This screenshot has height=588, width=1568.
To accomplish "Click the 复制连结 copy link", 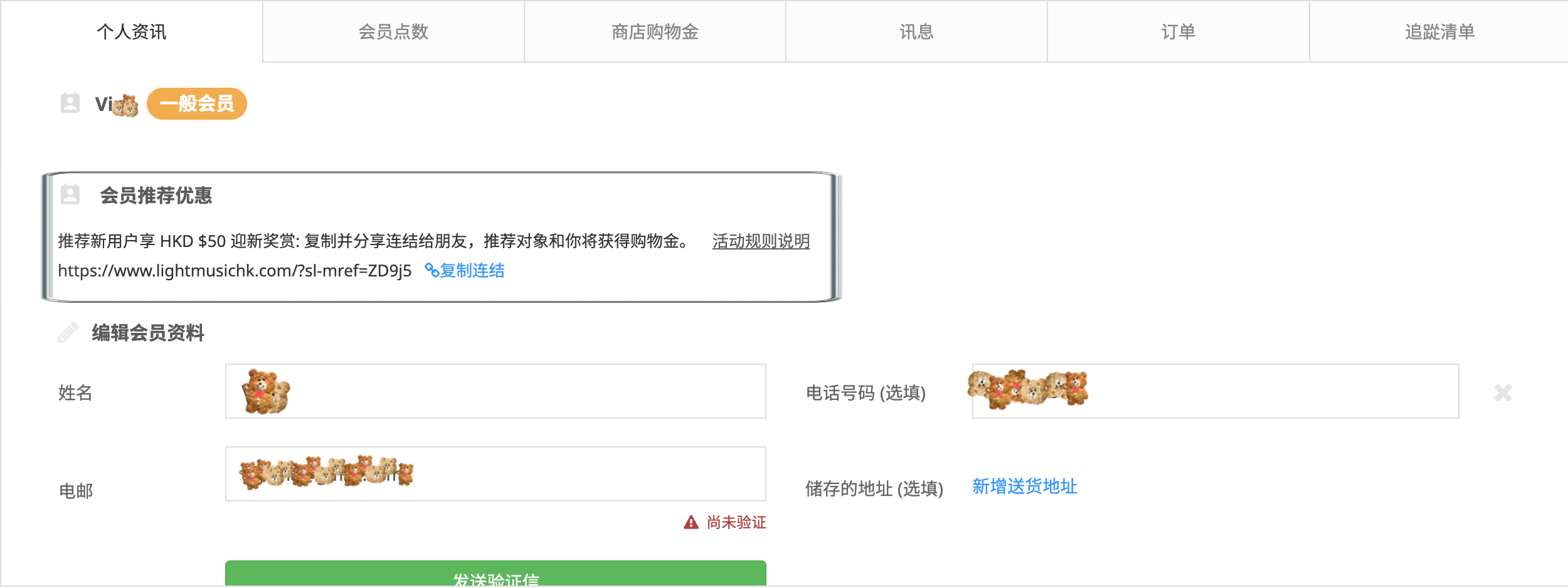I will (x=472, y=270).
